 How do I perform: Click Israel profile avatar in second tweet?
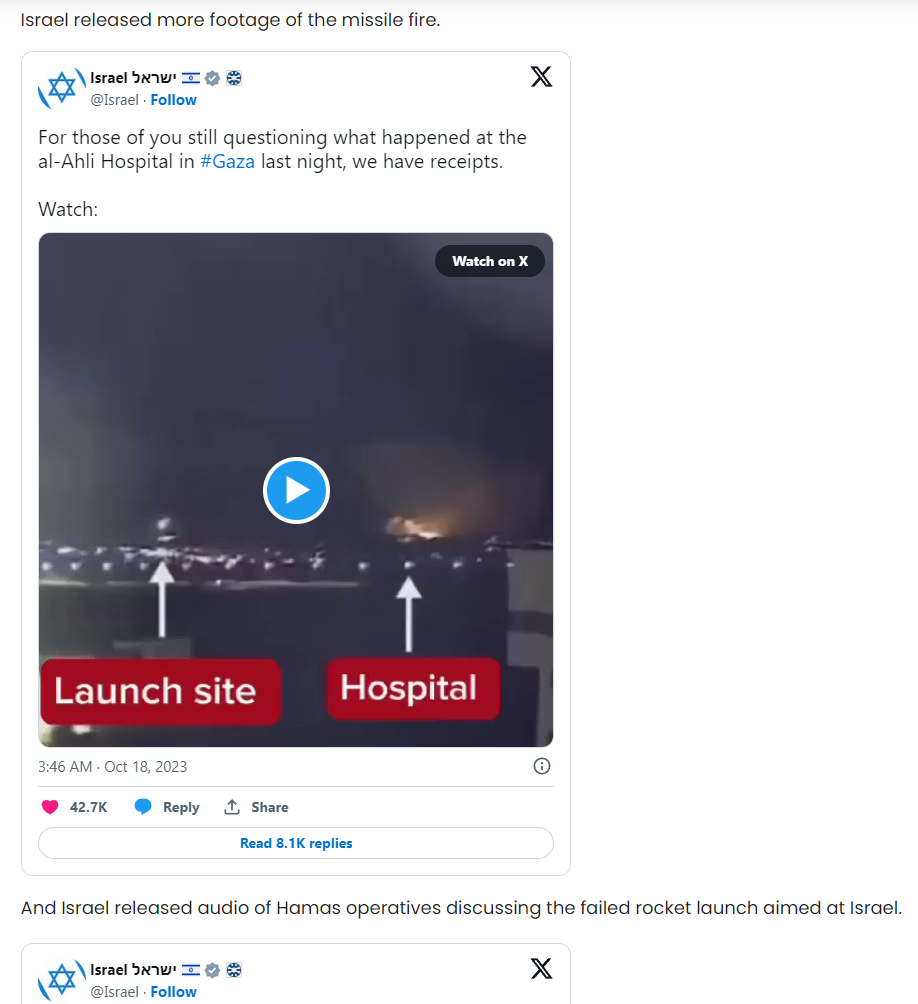pyautogui.click(x=61, y=980)
